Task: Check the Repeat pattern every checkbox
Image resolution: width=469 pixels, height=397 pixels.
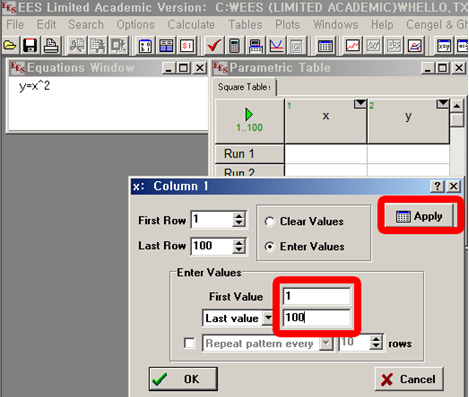Action: point(189,343)
